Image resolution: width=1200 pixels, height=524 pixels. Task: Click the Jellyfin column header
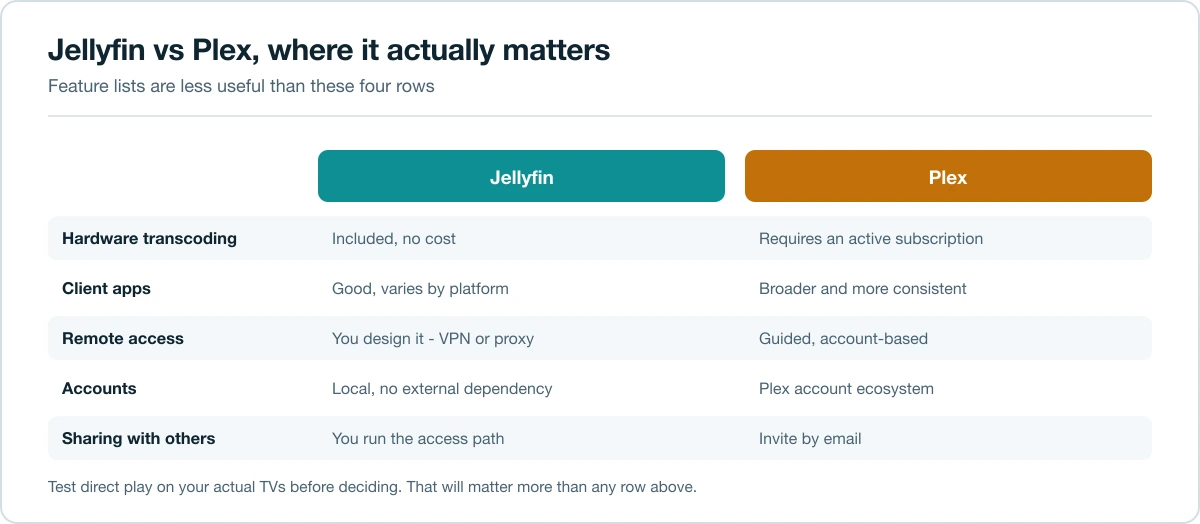coord(521,176)
